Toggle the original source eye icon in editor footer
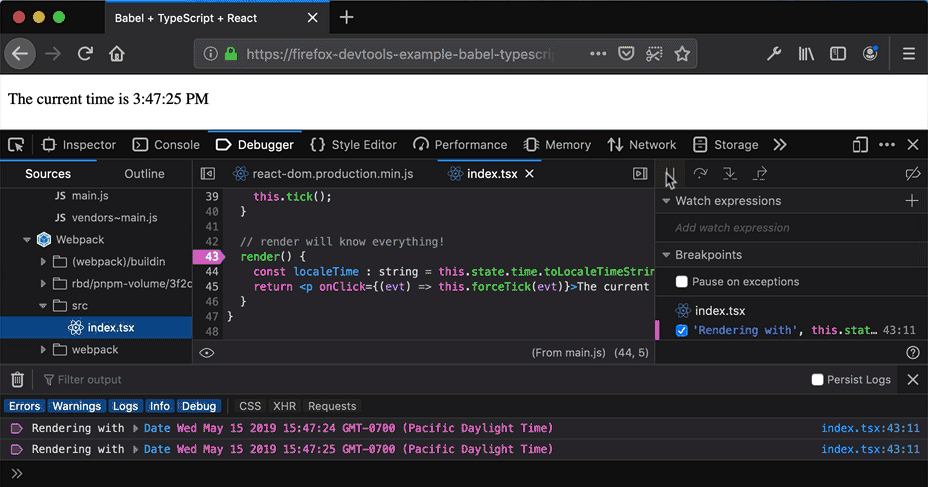This screenshot has height=487, width=928. click(207, 353)
